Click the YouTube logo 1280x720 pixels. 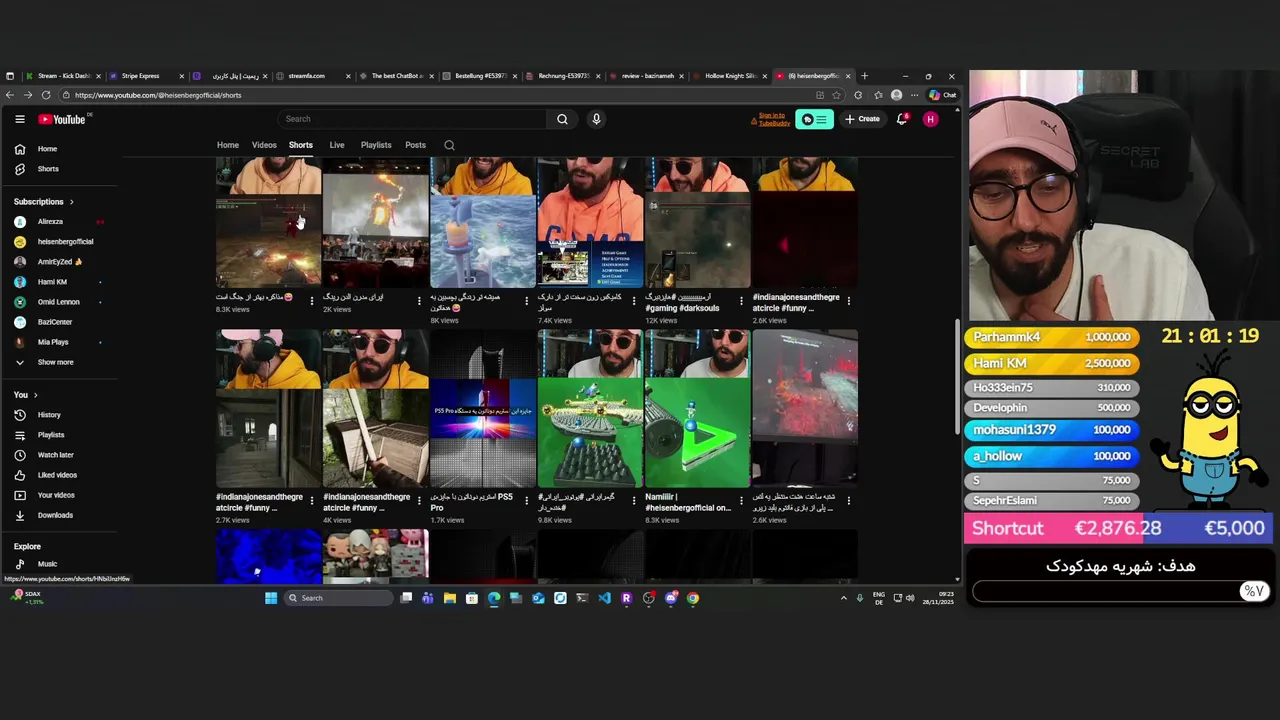pyautogui.click(x=62, y=119)
